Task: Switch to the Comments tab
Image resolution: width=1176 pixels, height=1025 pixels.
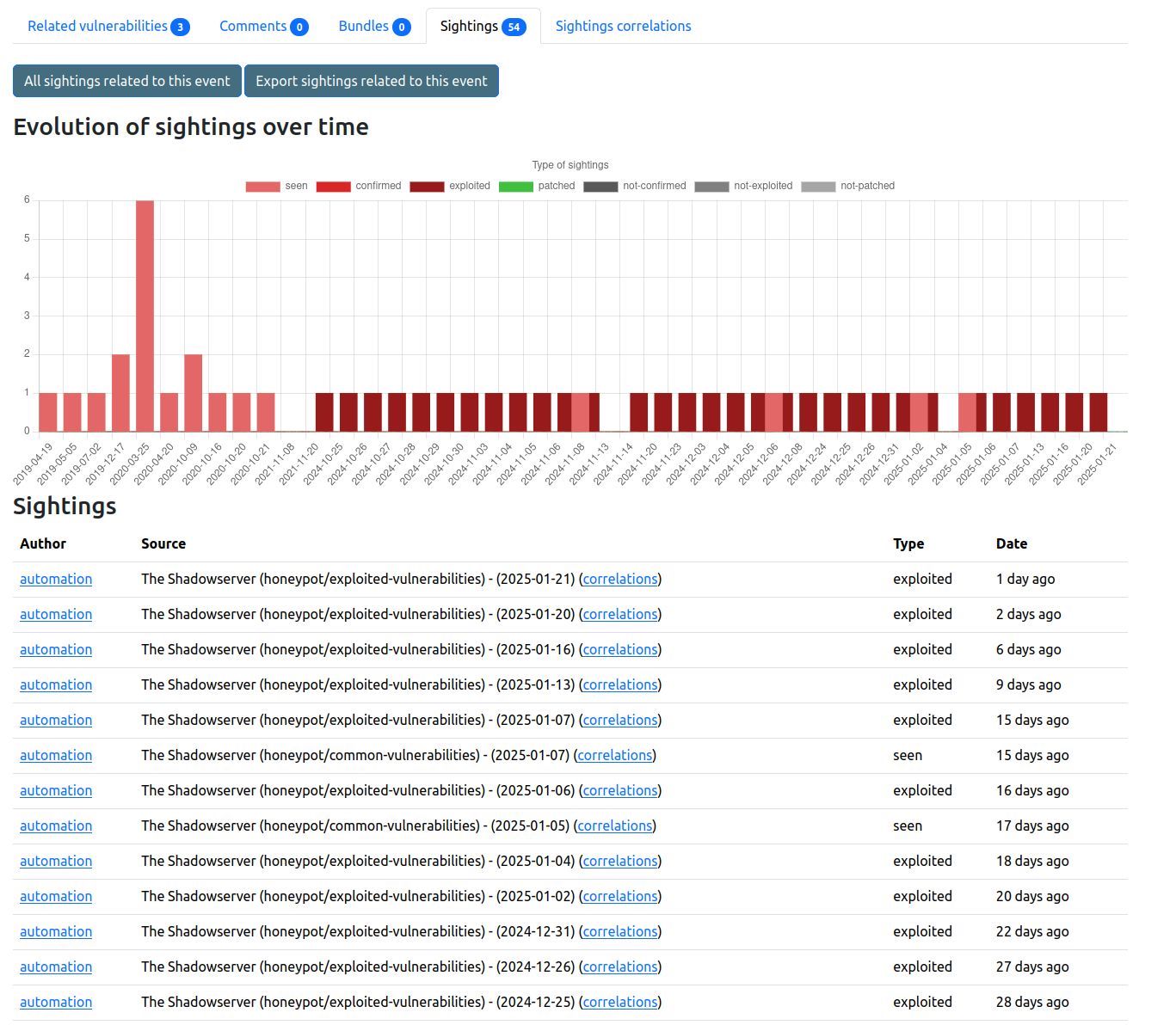Action: click(263, 26)
